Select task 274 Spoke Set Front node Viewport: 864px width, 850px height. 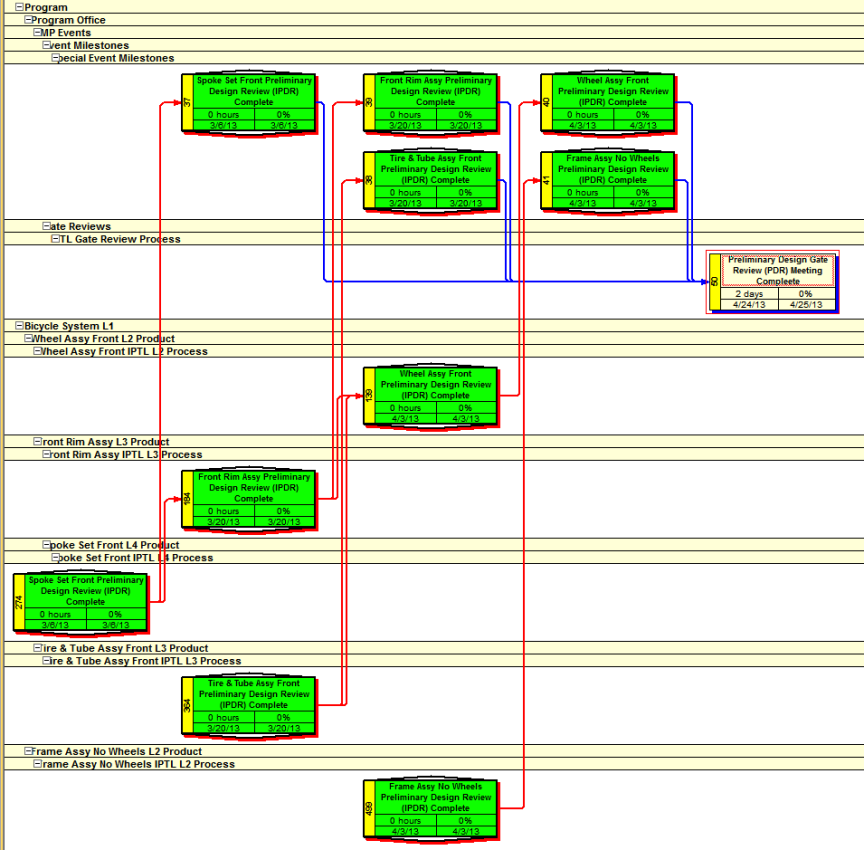pos(85,591)
